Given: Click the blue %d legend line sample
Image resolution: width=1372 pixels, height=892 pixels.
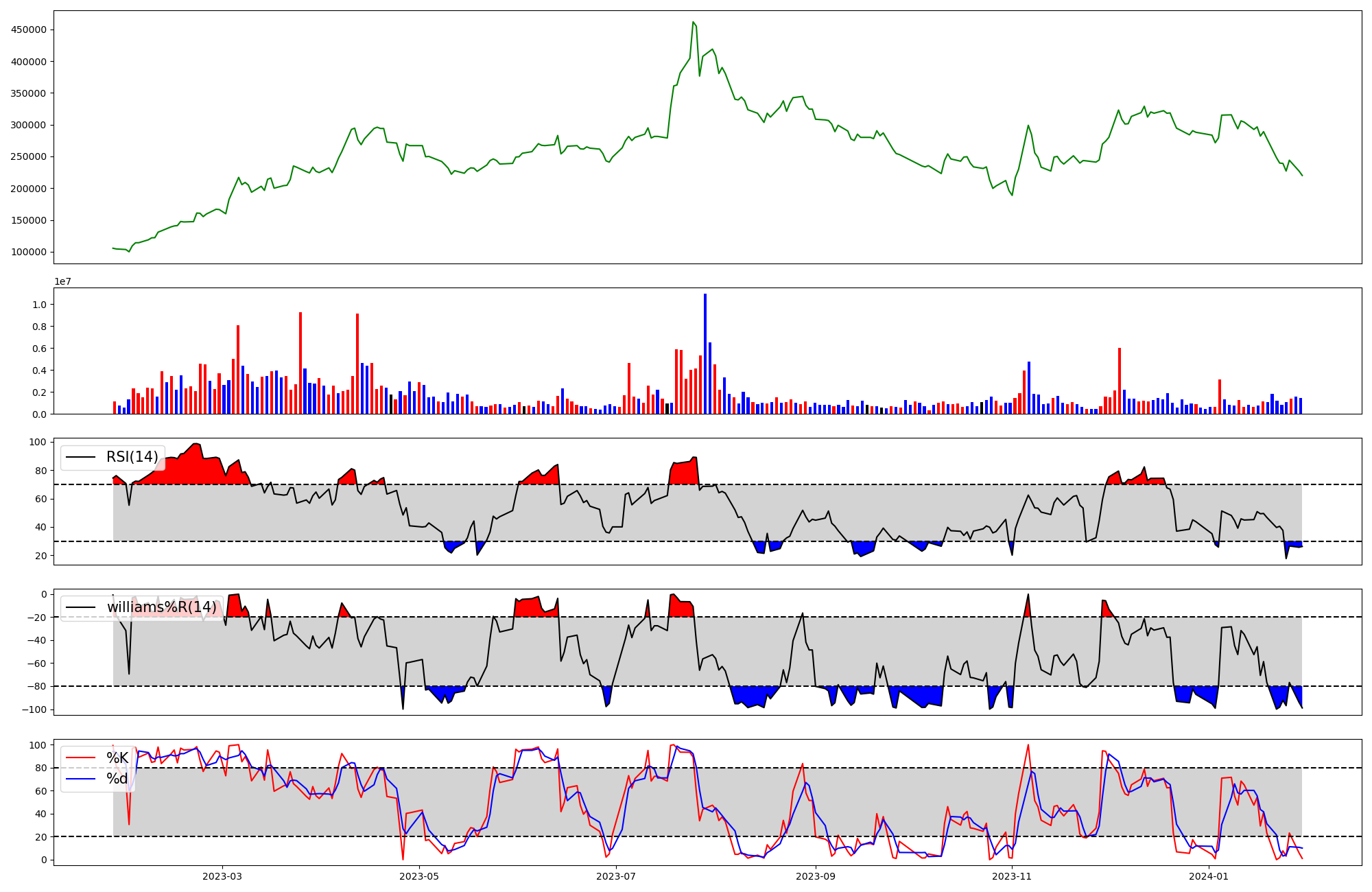Looking at the screenshot, I should click(x=80, y=779).
